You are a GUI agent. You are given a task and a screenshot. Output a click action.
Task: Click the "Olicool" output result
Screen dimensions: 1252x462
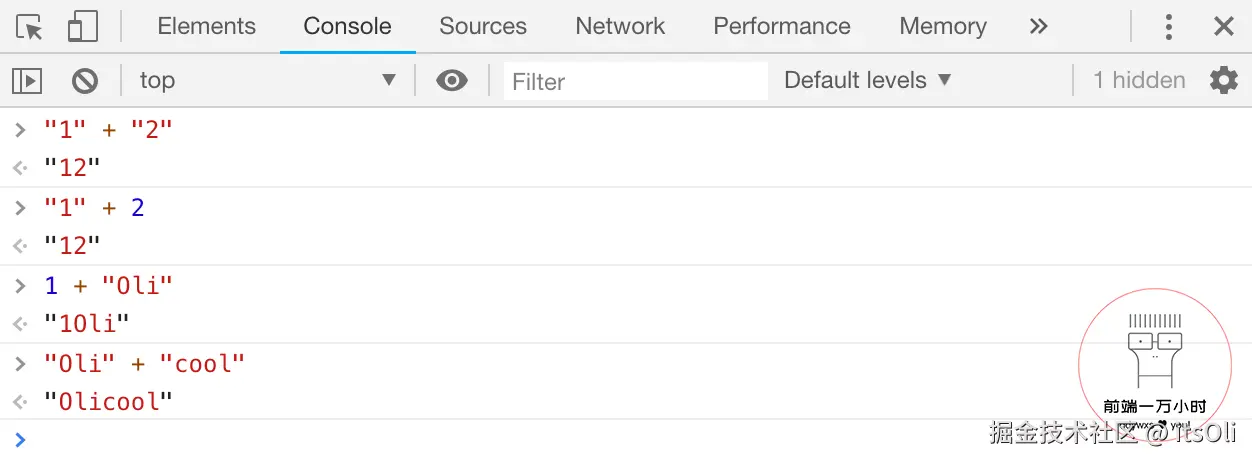pos(108,402)
